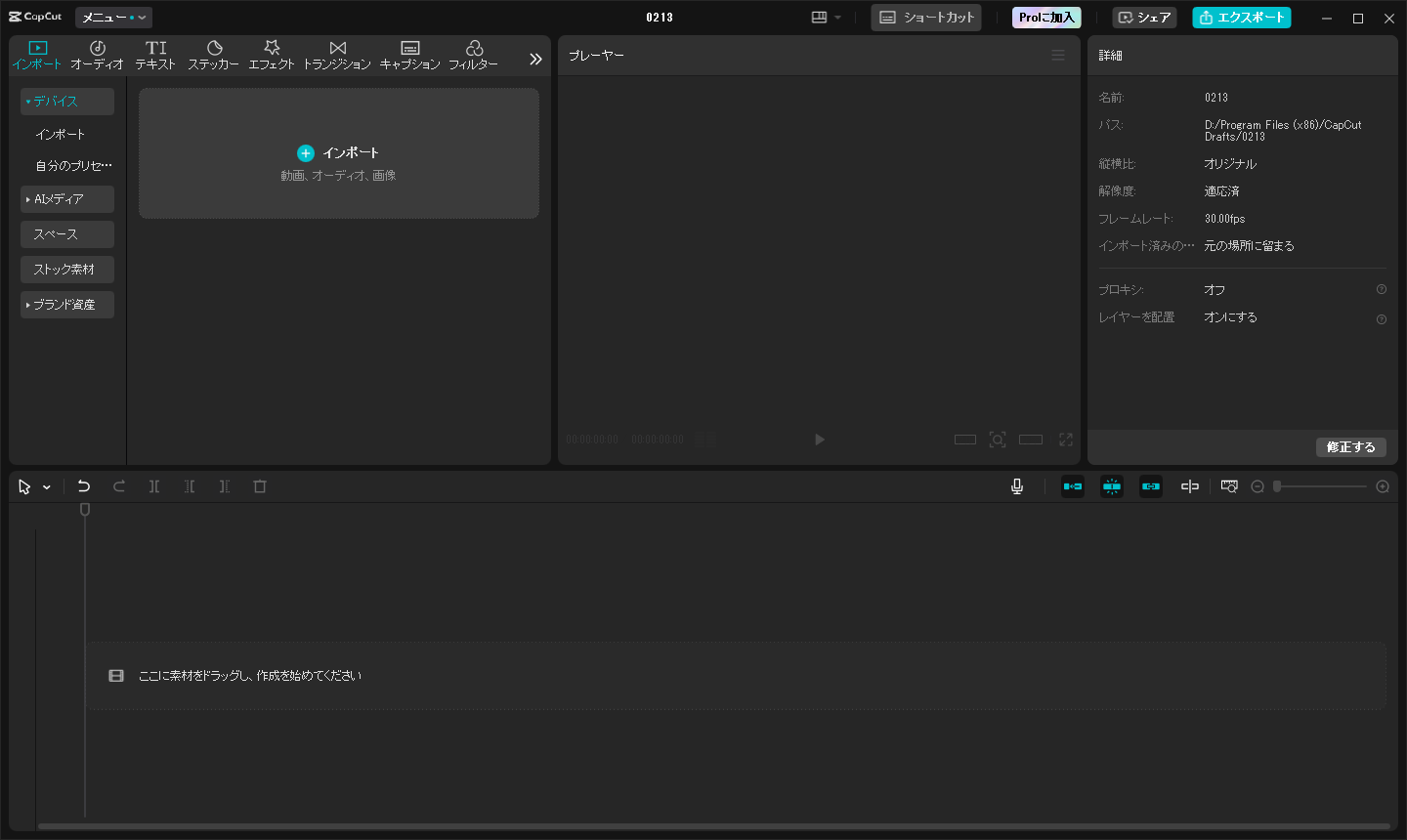This screenshot has height=840, width=1407.
Task: Click the play button in the player
Action: pos(820,440)
